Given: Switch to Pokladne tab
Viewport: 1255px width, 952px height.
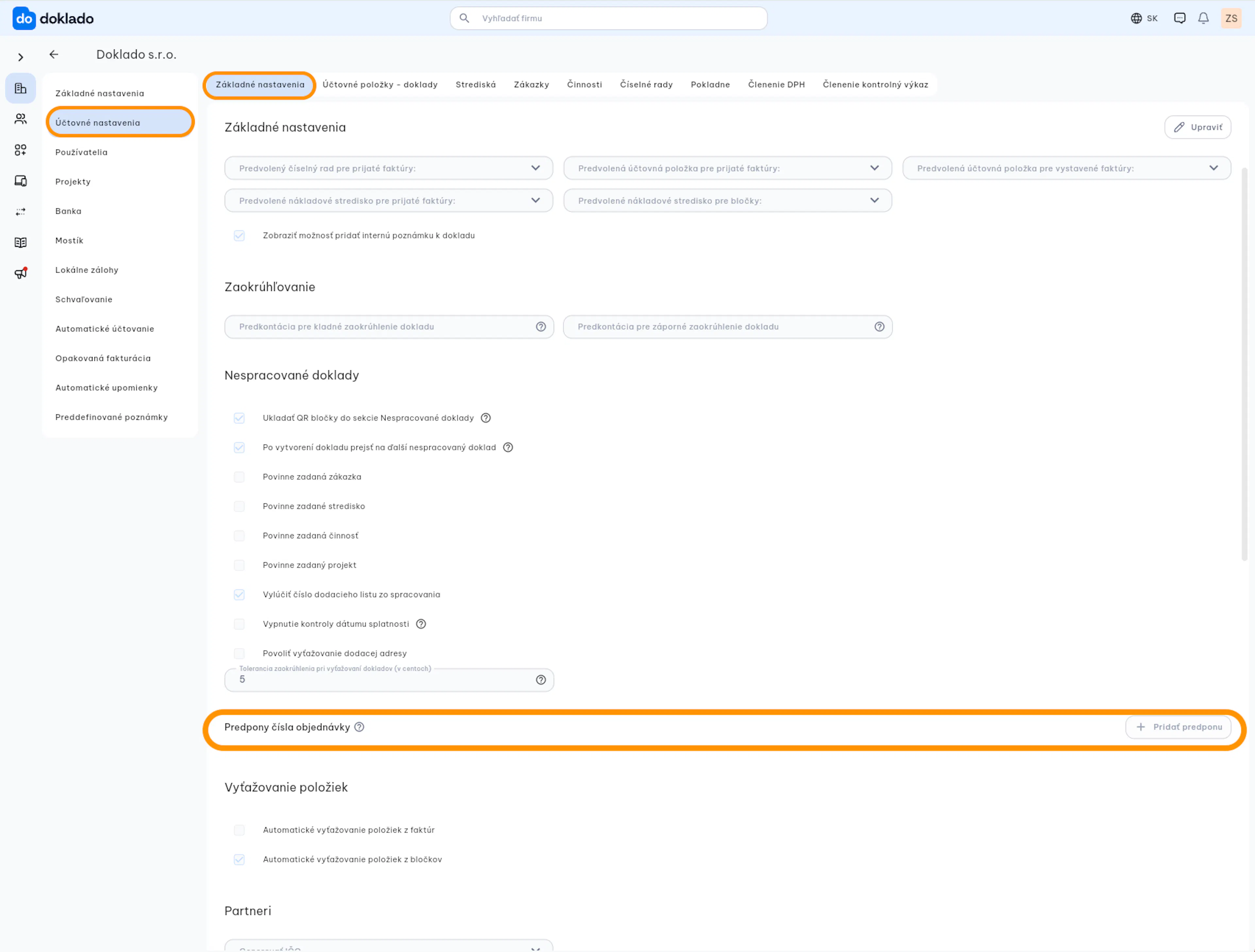Looking at the screenshot, I should (x=710, y=85).
